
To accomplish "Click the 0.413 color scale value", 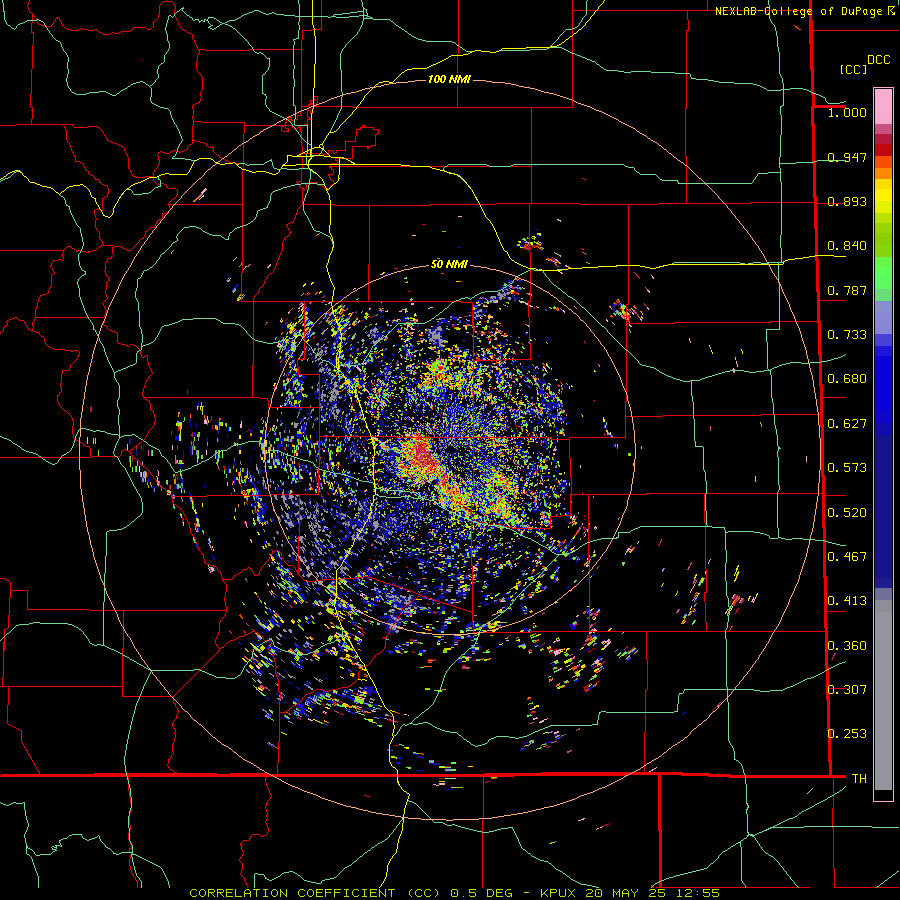I will (x=847, y=601).
